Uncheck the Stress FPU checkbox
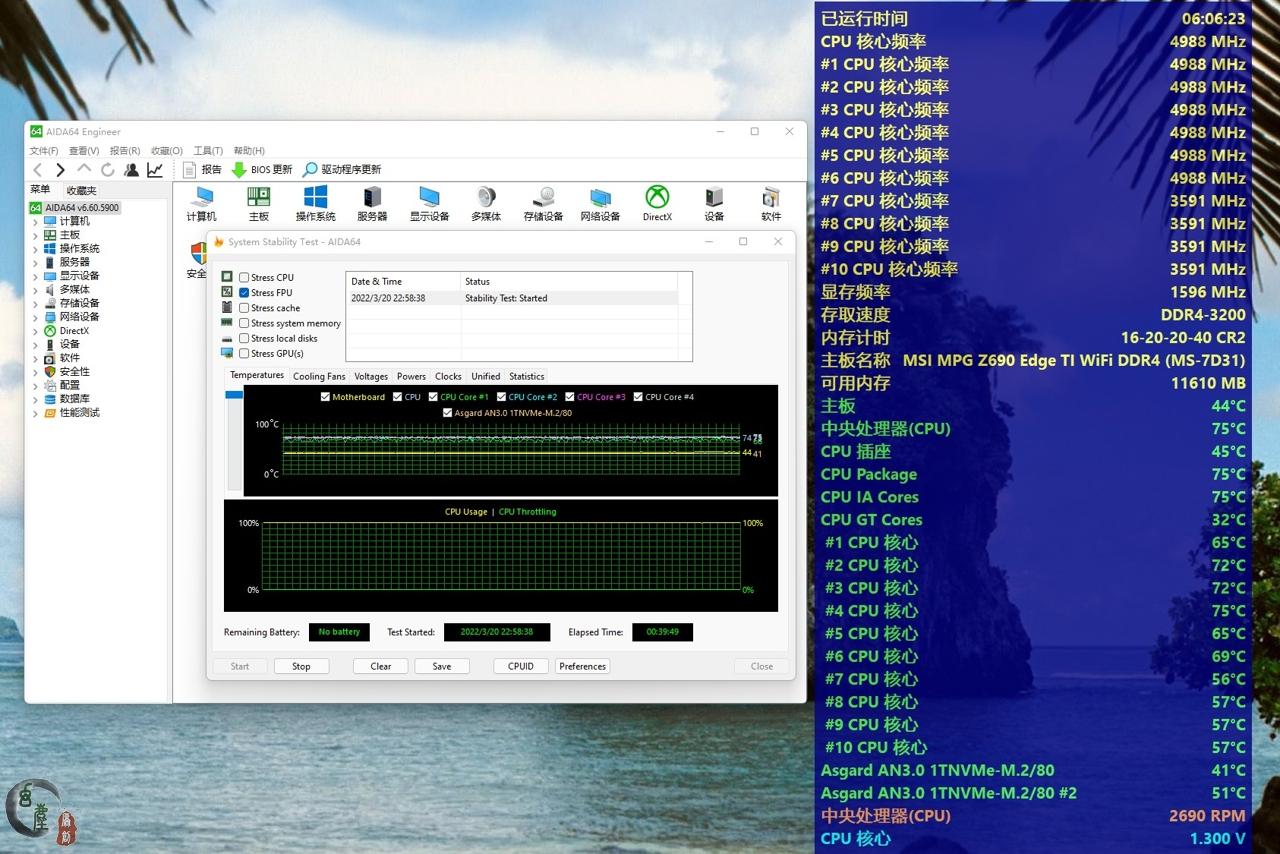This screenshot has width=1280, height=854. [x=244, y=293]
